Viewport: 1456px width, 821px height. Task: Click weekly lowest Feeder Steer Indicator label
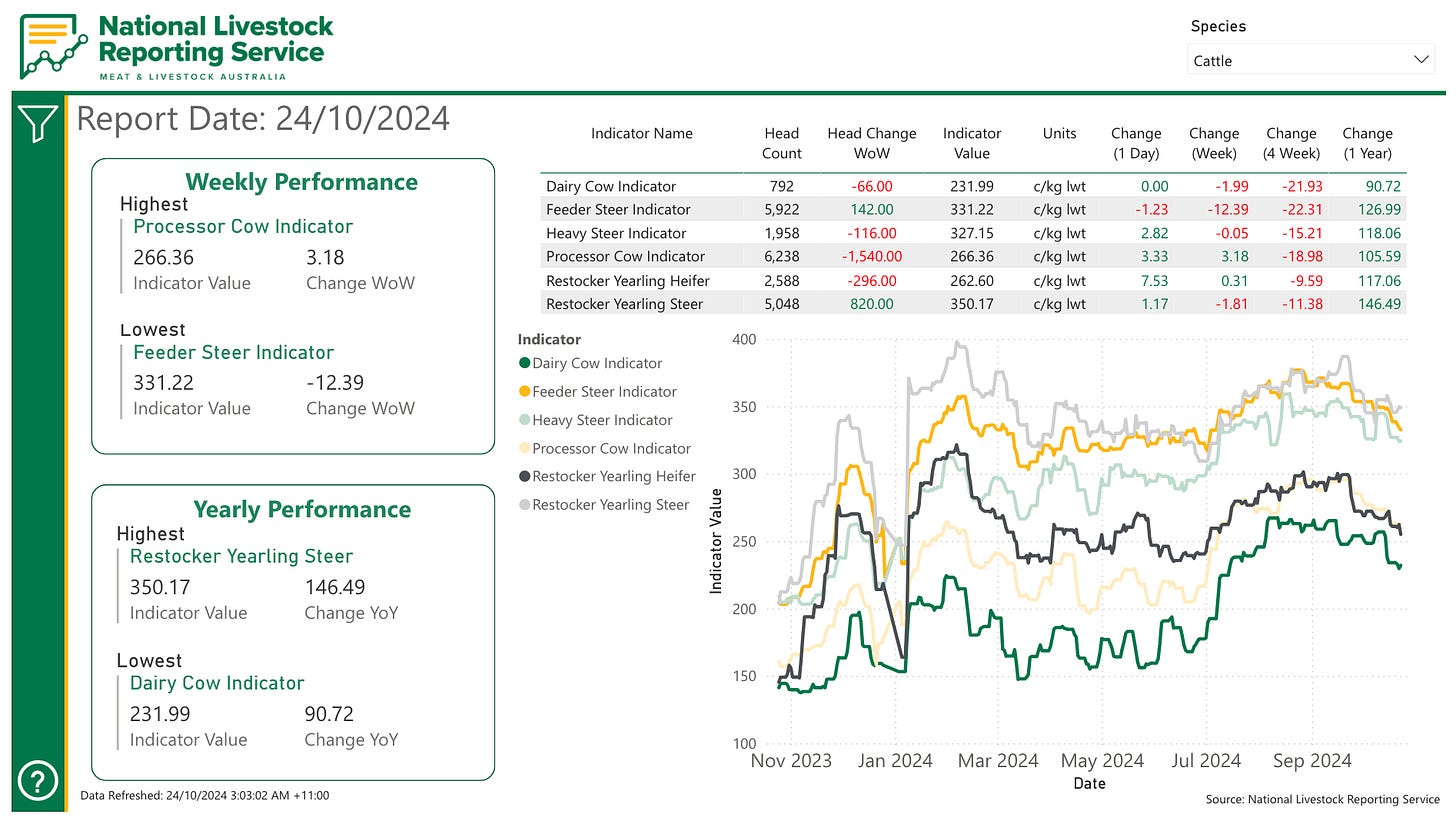coord(233,352)
